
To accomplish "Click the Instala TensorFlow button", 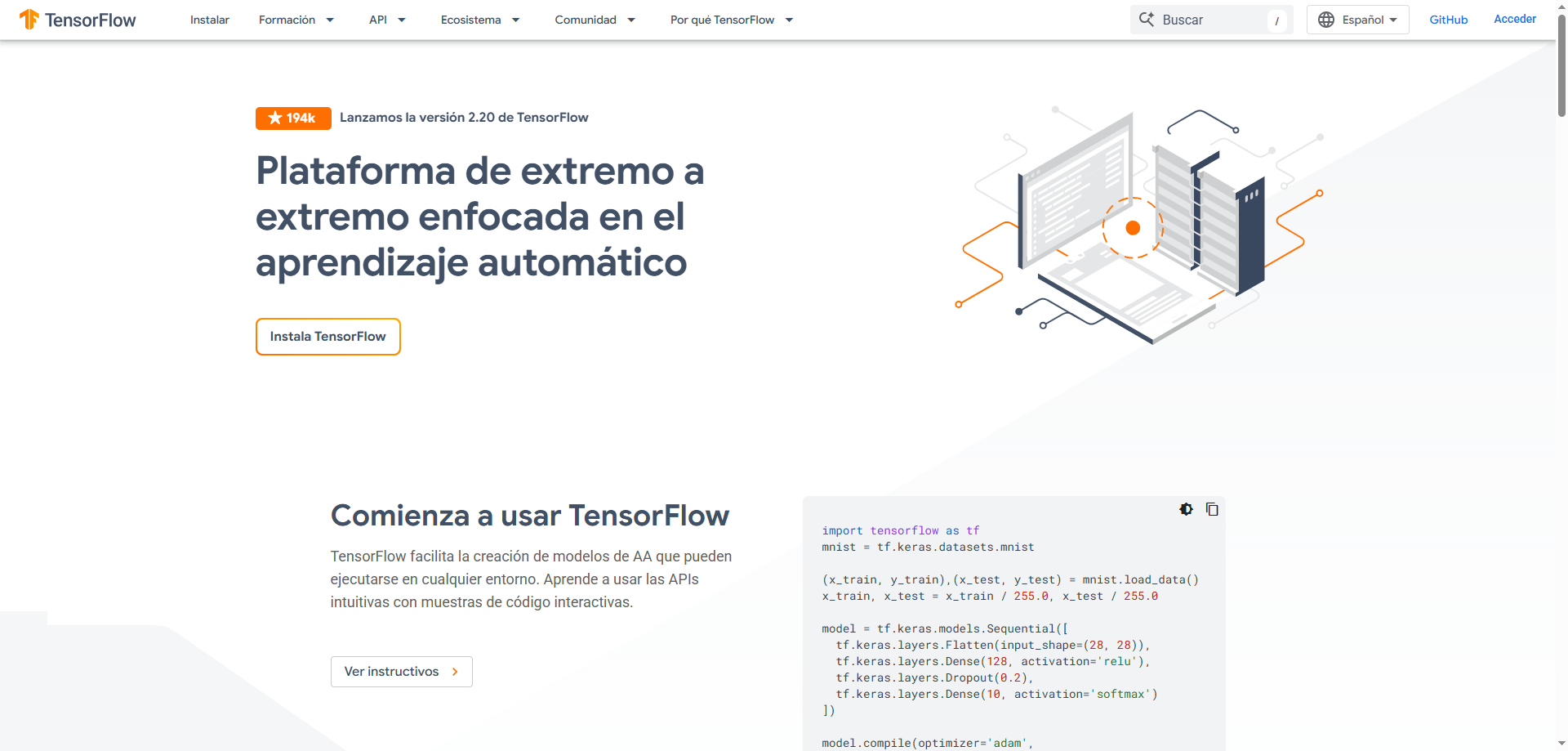I will pyautogui.click(x=327, y=336).
